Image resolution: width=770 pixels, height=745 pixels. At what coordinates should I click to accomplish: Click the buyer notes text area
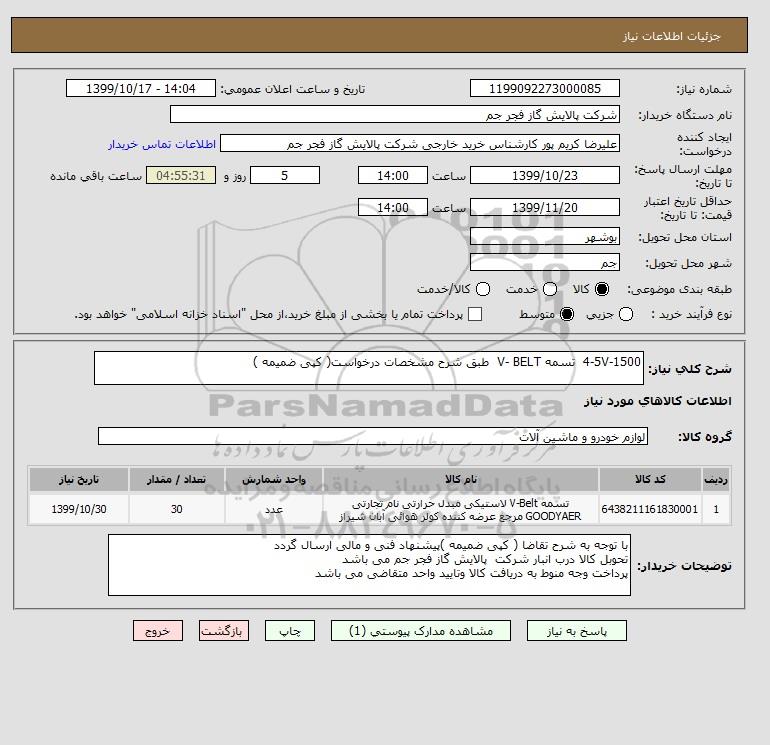click(x=369, y=565)
